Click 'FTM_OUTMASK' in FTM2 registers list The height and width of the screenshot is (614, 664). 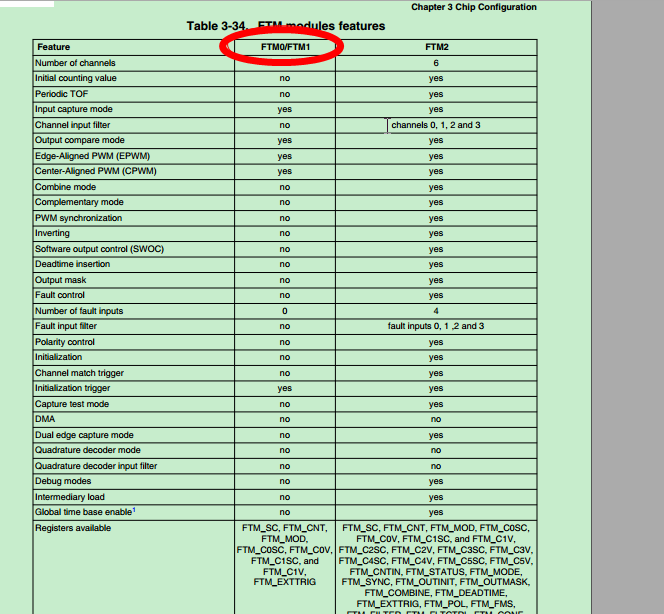coord(494,582)
